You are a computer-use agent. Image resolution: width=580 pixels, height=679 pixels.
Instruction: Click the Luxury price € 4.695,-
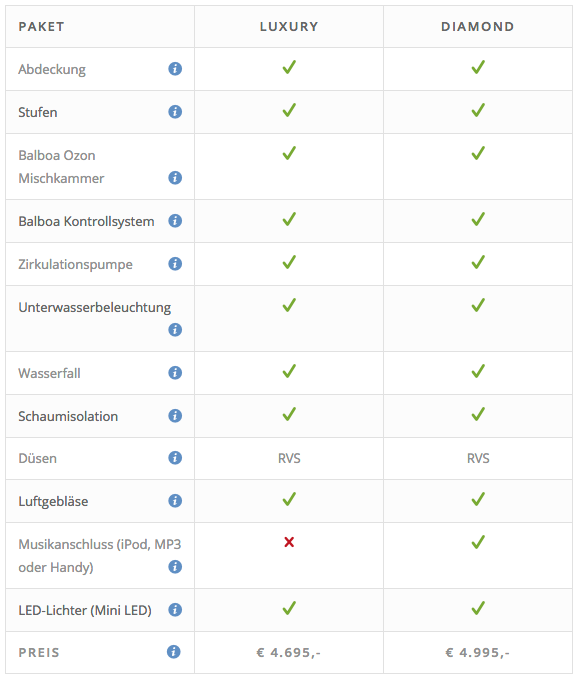tap(288, 652)
